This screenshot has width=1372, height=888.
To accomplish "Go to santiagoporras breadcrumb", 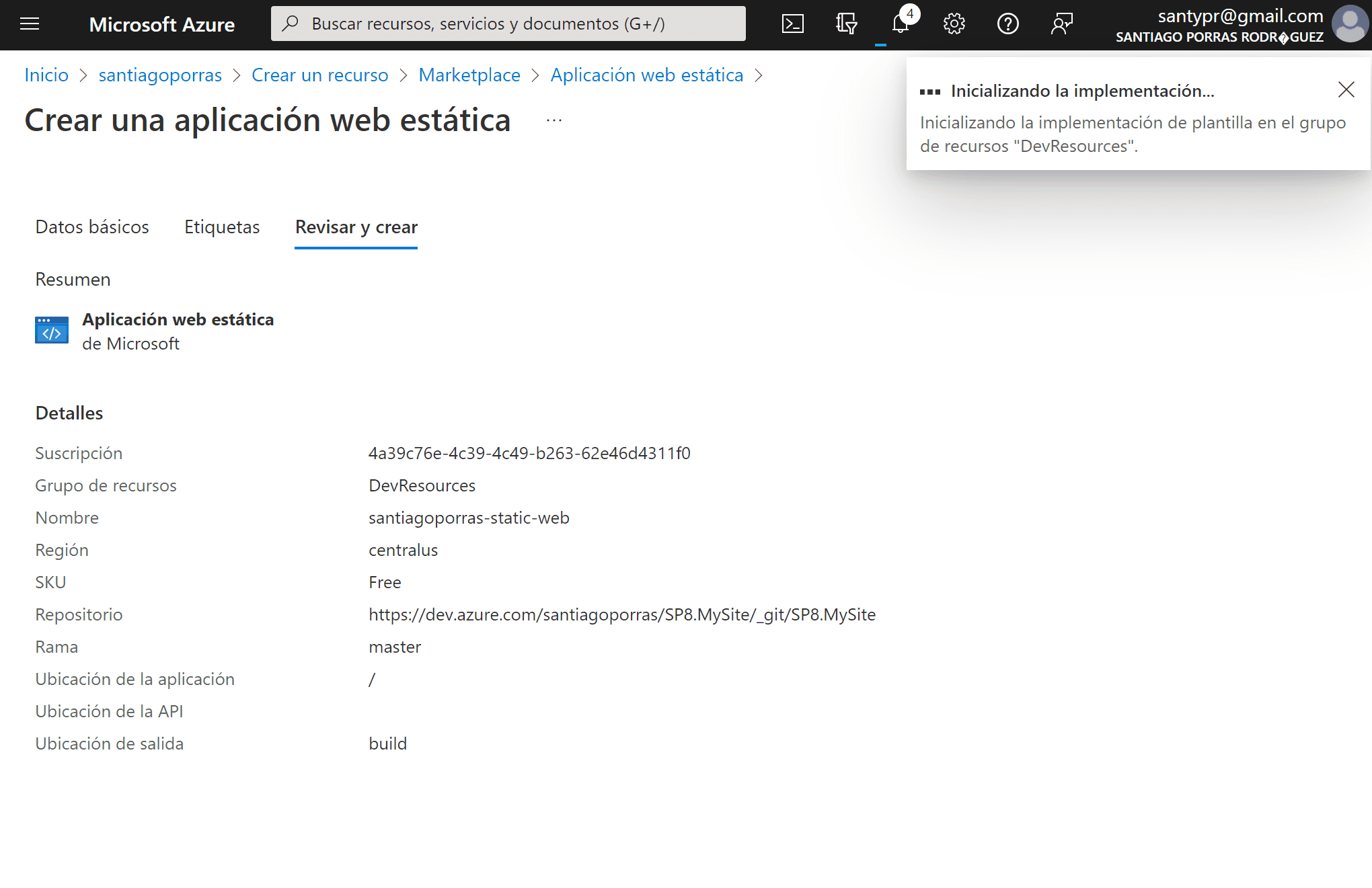I will click(x=160, y=75).
